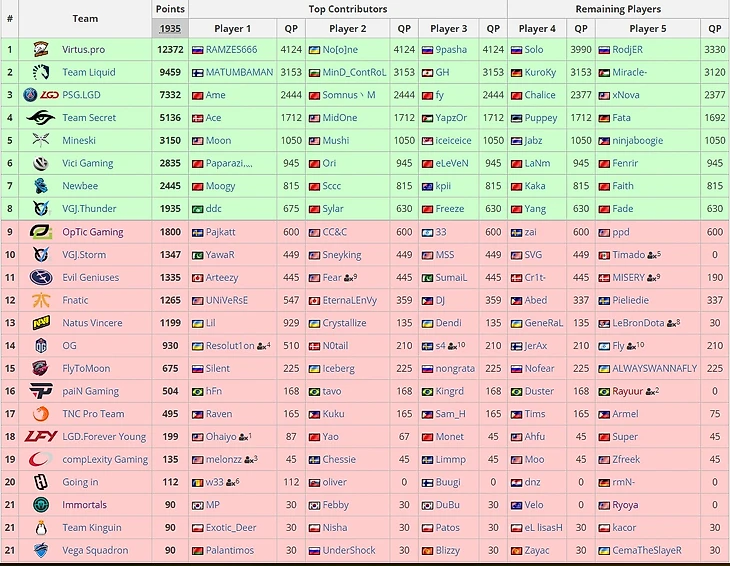Image resolution: width=730 pixels, height=566 pixels.
Task: Open the Mineski team link
Action: [x=79, y=140]
